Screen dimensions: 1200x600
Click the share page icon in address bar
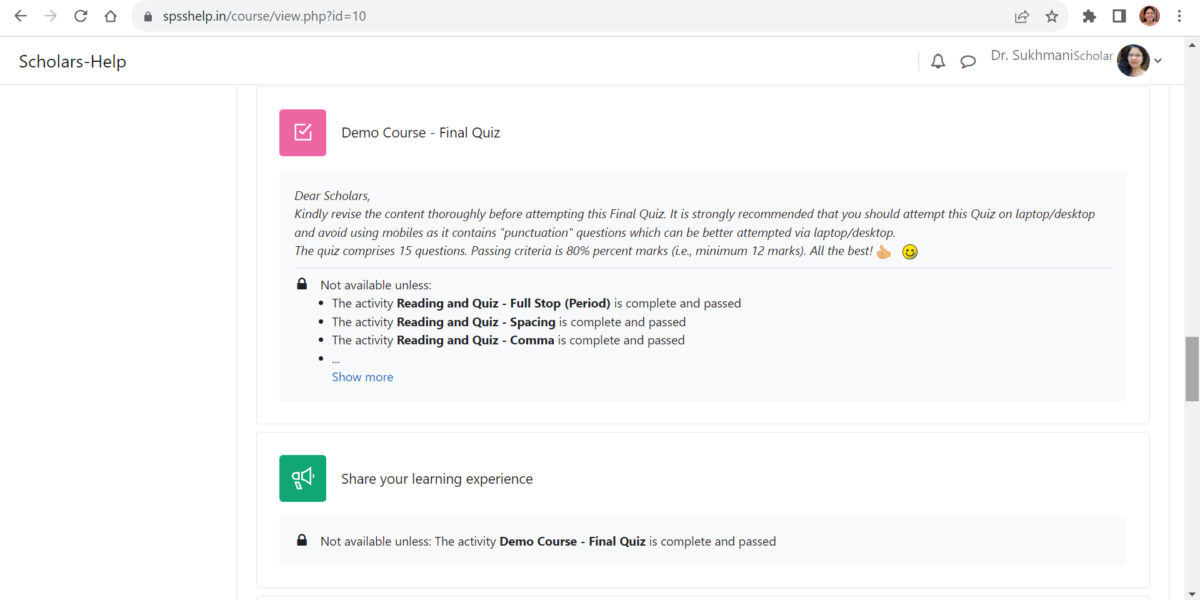tap(1021, 16)
